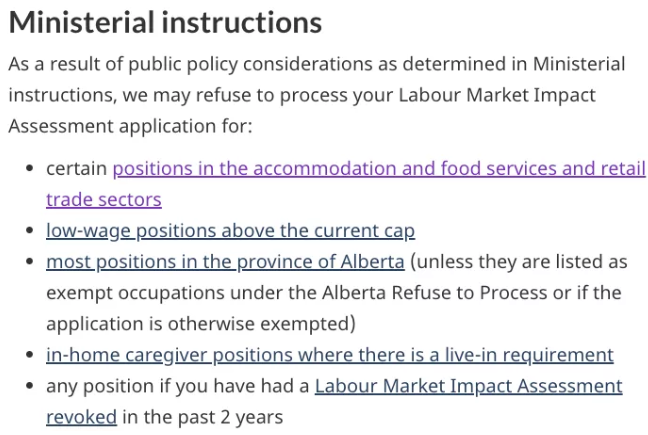Follow most positions in Alberta link
648x435 pixels.
(x=225, y=262)
